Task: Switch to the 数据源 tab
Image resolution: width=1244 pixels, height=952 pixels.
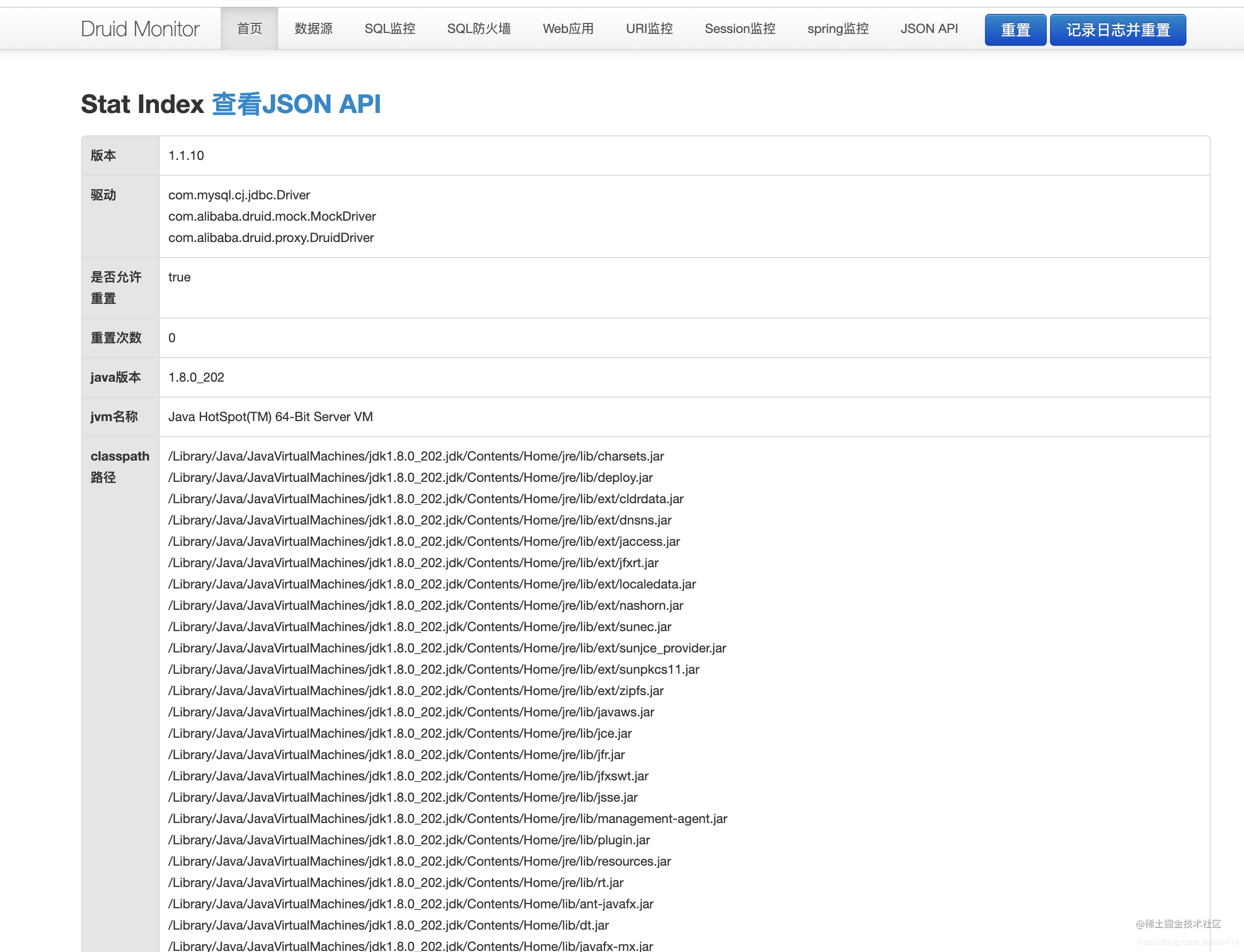Action: click(x=314, y=28)
